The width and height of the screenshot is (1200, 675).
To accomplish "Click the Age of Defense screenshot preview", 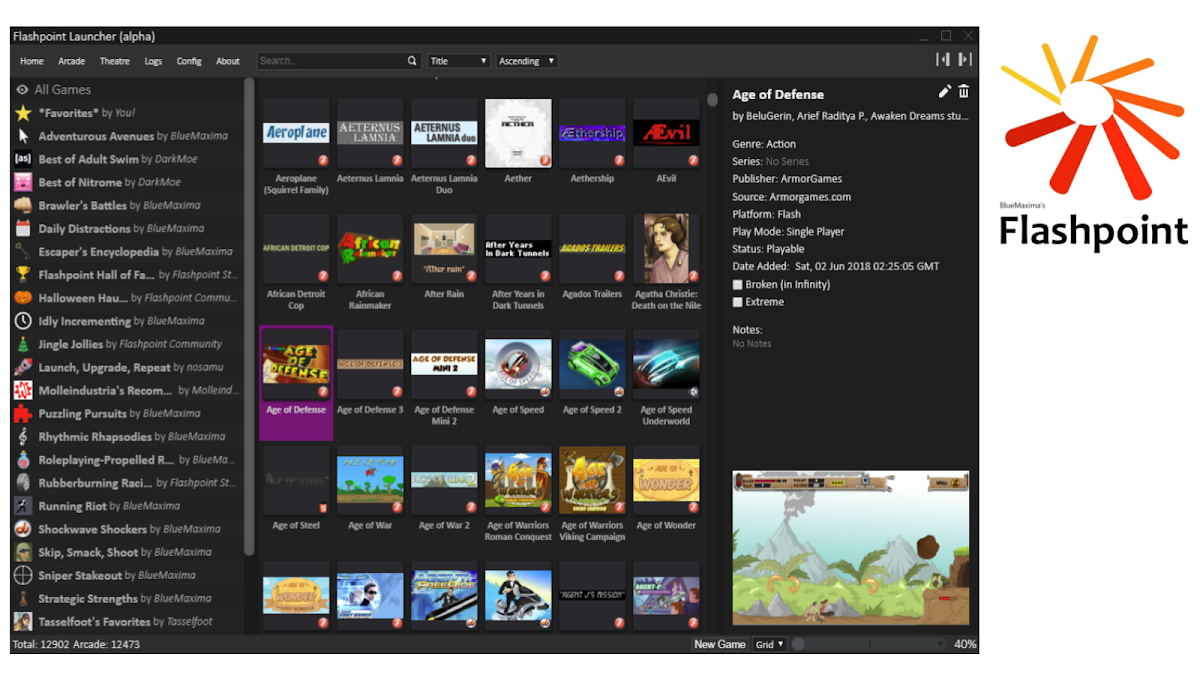I will click(851, 548).
